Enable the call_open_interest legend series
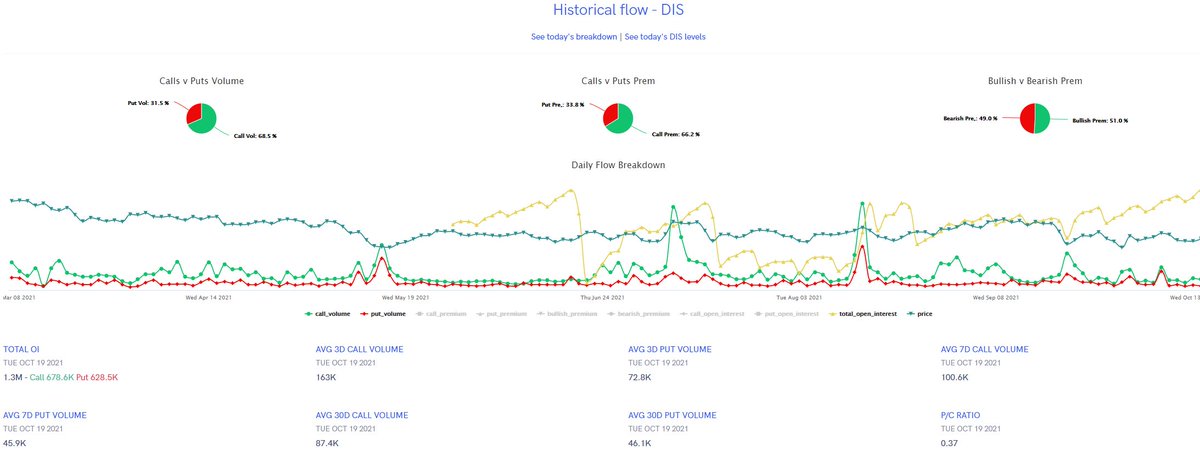Image resolution: width=1200 pixels, height=461 pixels. click(713, 314)
